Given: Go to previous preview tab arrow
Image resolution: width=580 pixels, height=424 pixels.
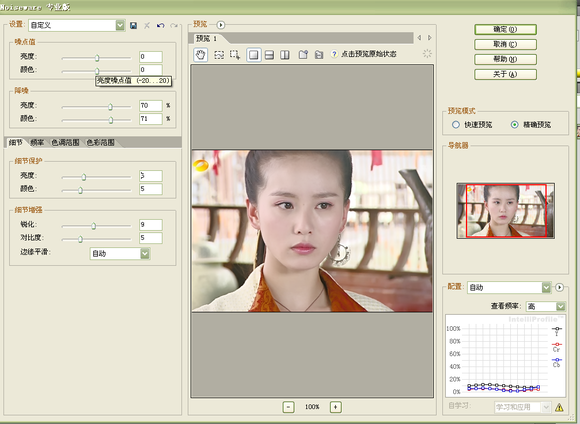Looking at the screenshot, I should [419, 38].
